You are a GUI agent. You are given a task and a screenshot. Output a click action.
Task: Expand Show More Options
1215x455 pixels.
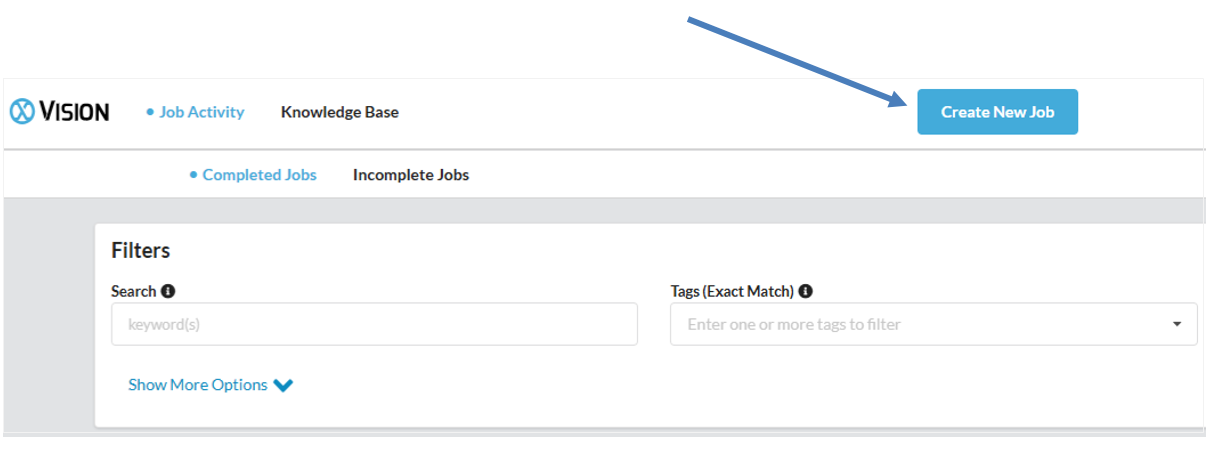(x=210, y=385)
